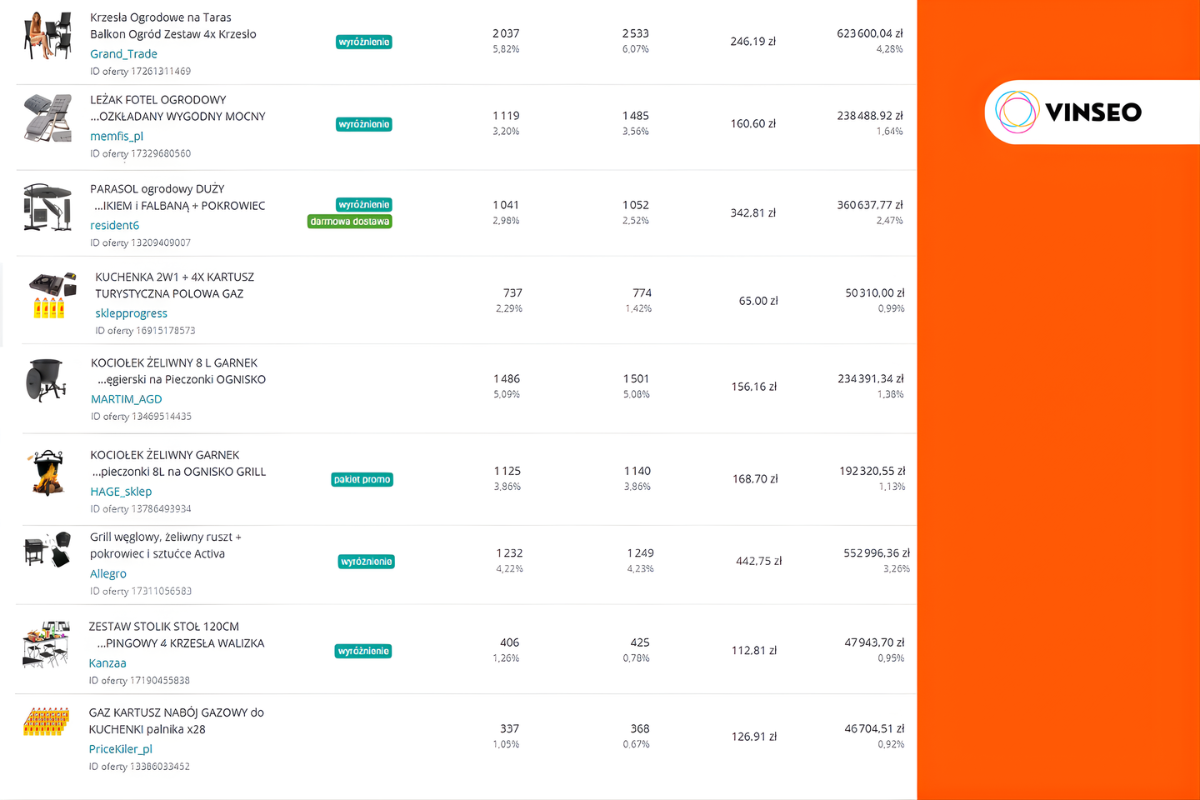Open offer title LEŻAK FOTEL OGRODOWY

[178, 108]
